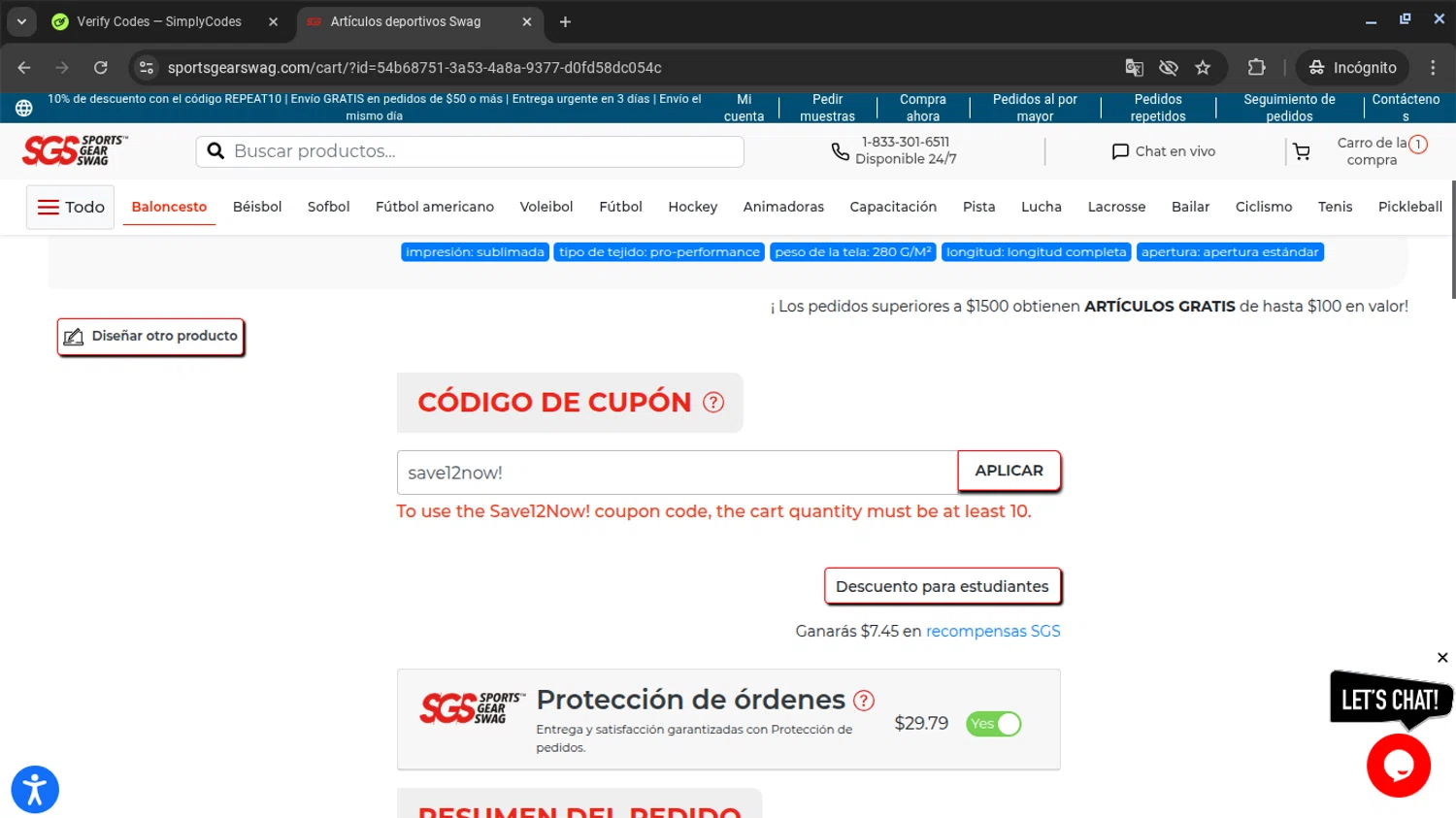Go to the Tenis category
The image size is (1456, 818).
pos(1335,207)
